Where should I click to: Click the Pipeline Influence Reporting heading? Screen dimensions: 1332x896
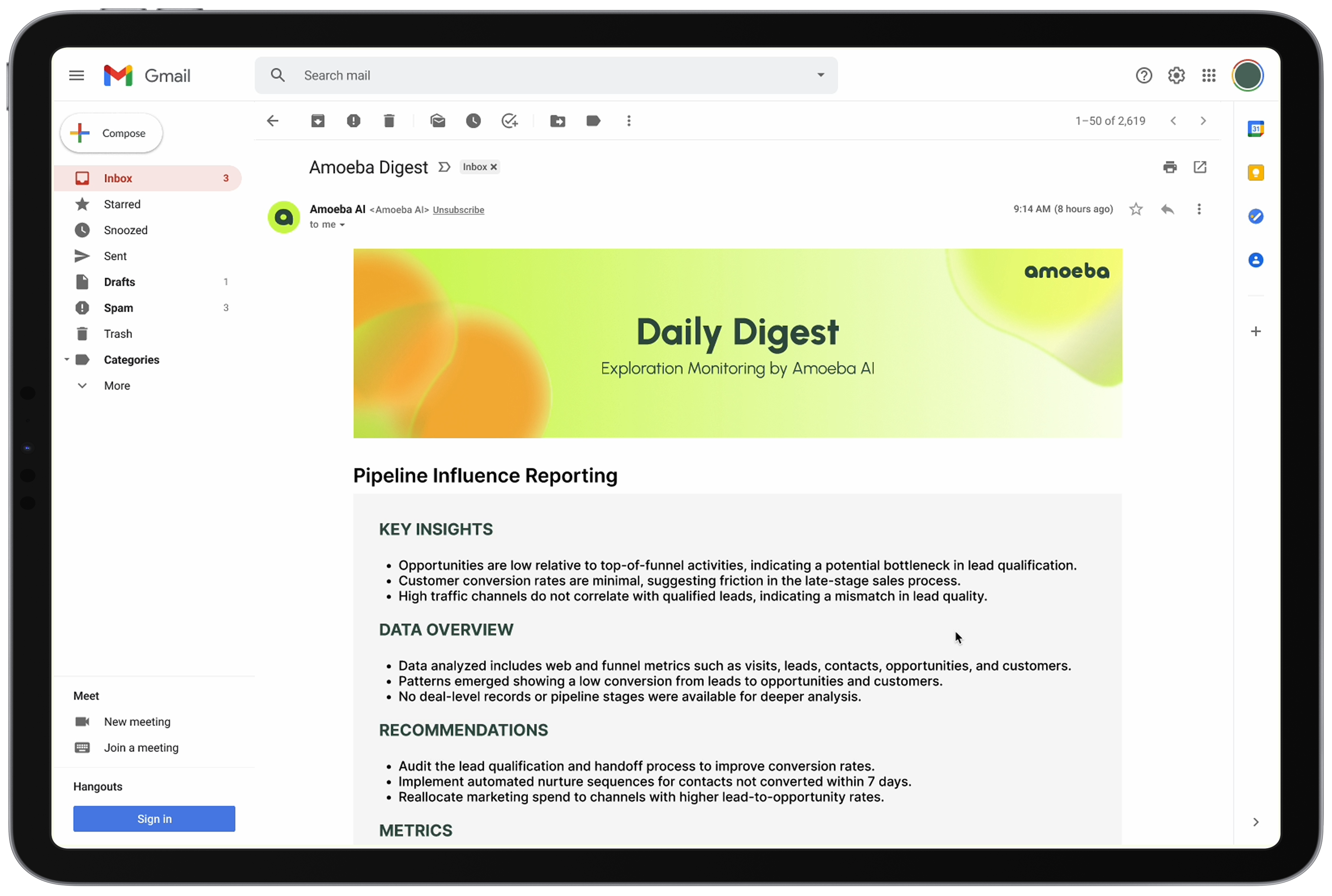point(485,476)
